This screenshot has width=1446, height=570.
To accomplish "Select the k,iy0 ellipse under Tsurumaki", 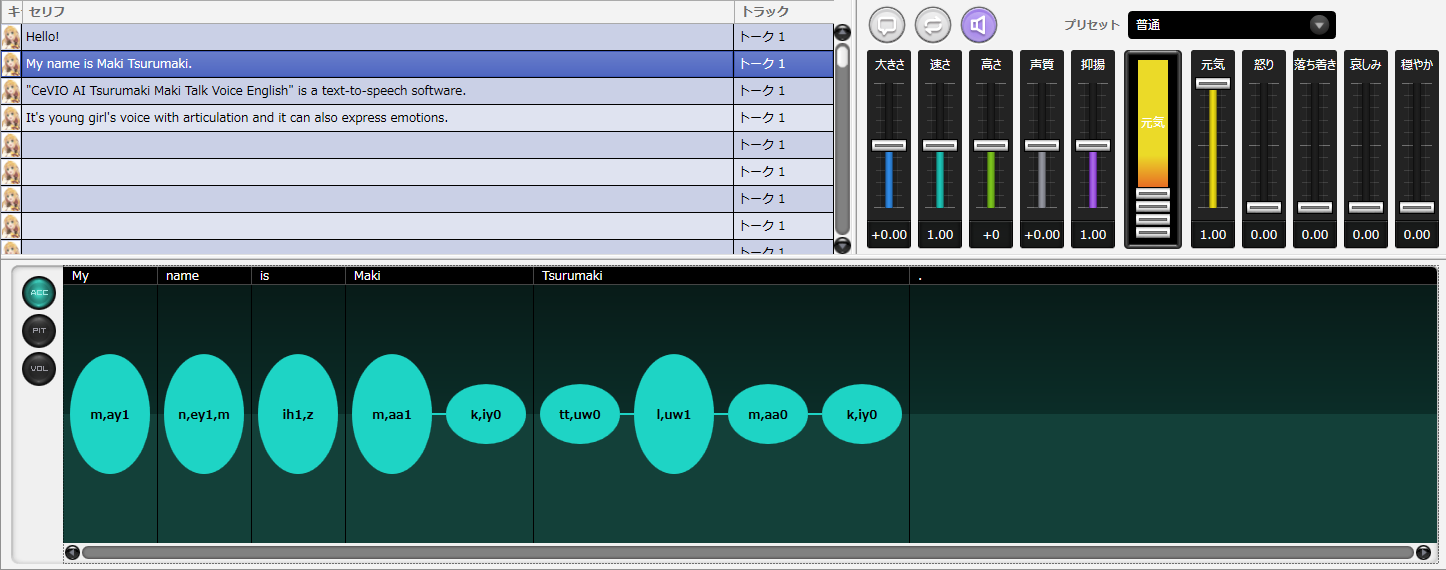I will [862, 414].
